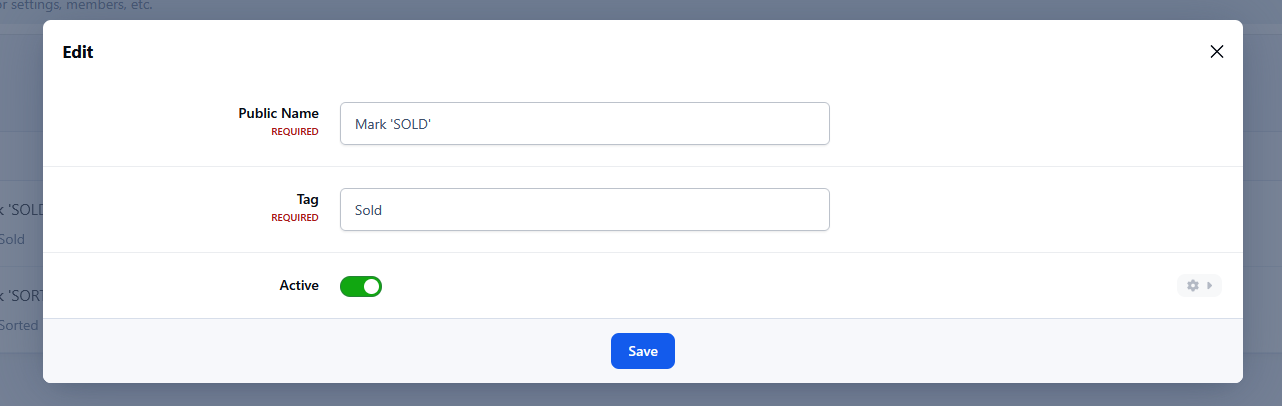Toggle the Active switch off
The height and width of the screenshot is (406, 1282).
(x=361, y=287)
